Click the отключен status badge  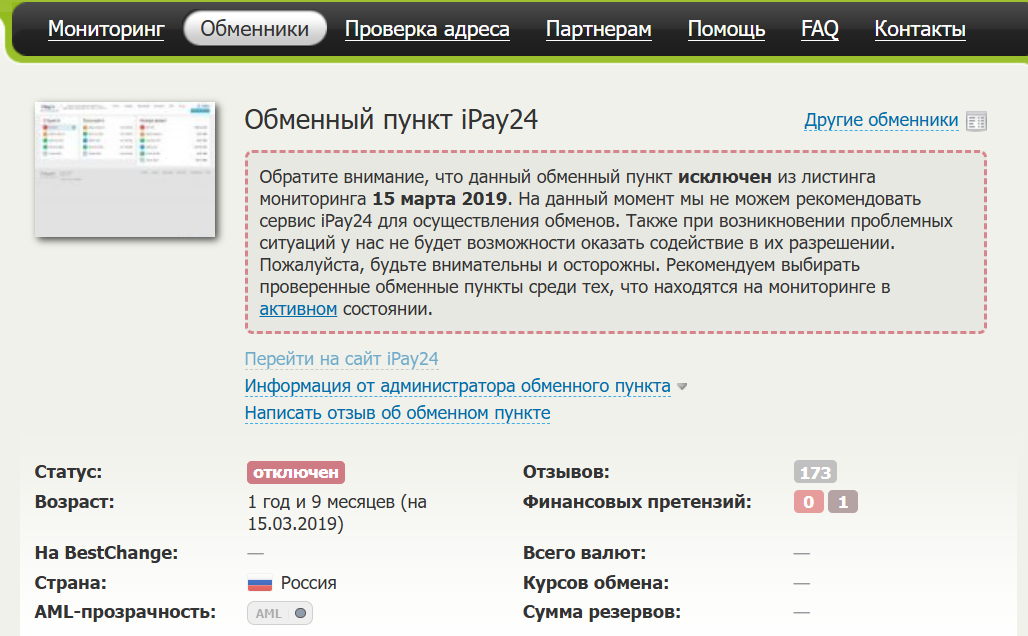(x=296, y=472)
